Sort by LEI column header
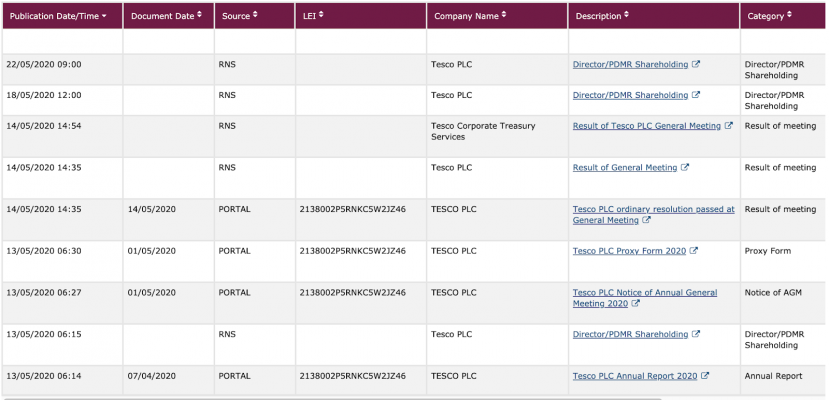This screenshot has width=829, height=400. pos(313,16)
